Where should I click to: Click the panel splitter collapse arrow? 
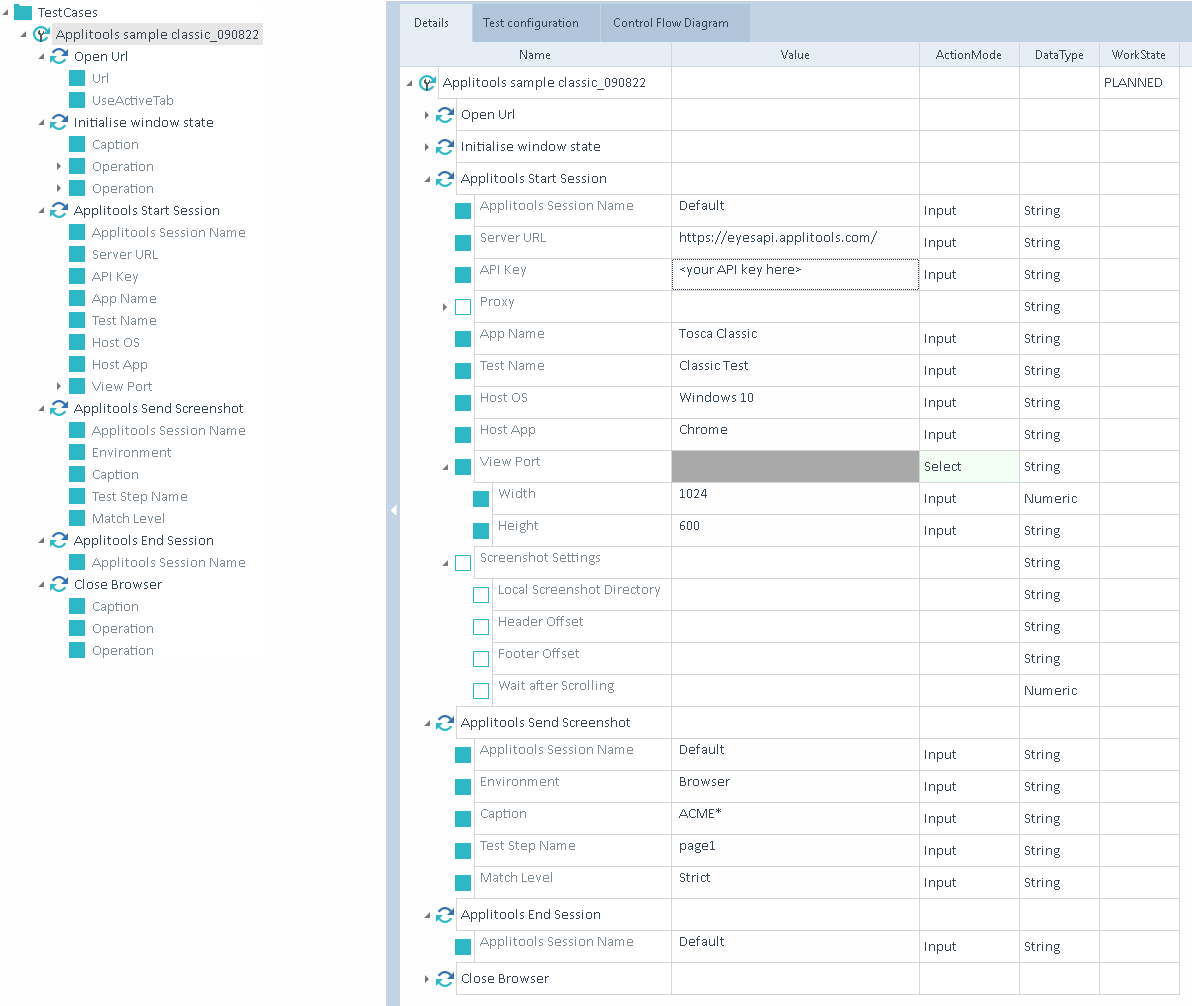coord(393,510)
